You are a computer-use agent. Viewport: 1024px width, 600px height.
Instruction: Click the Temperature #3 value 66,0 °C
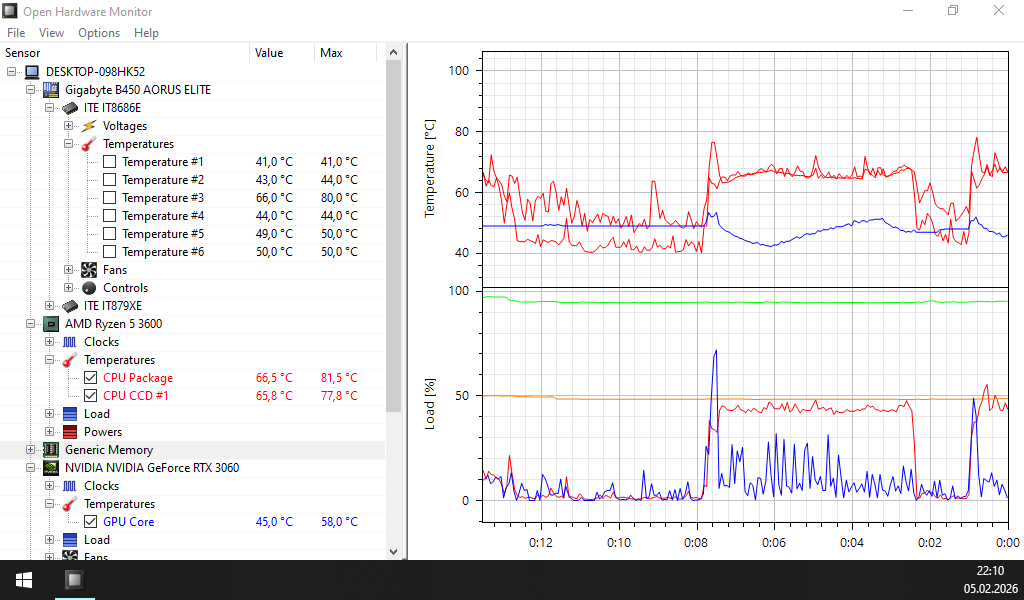coord(274,198)
